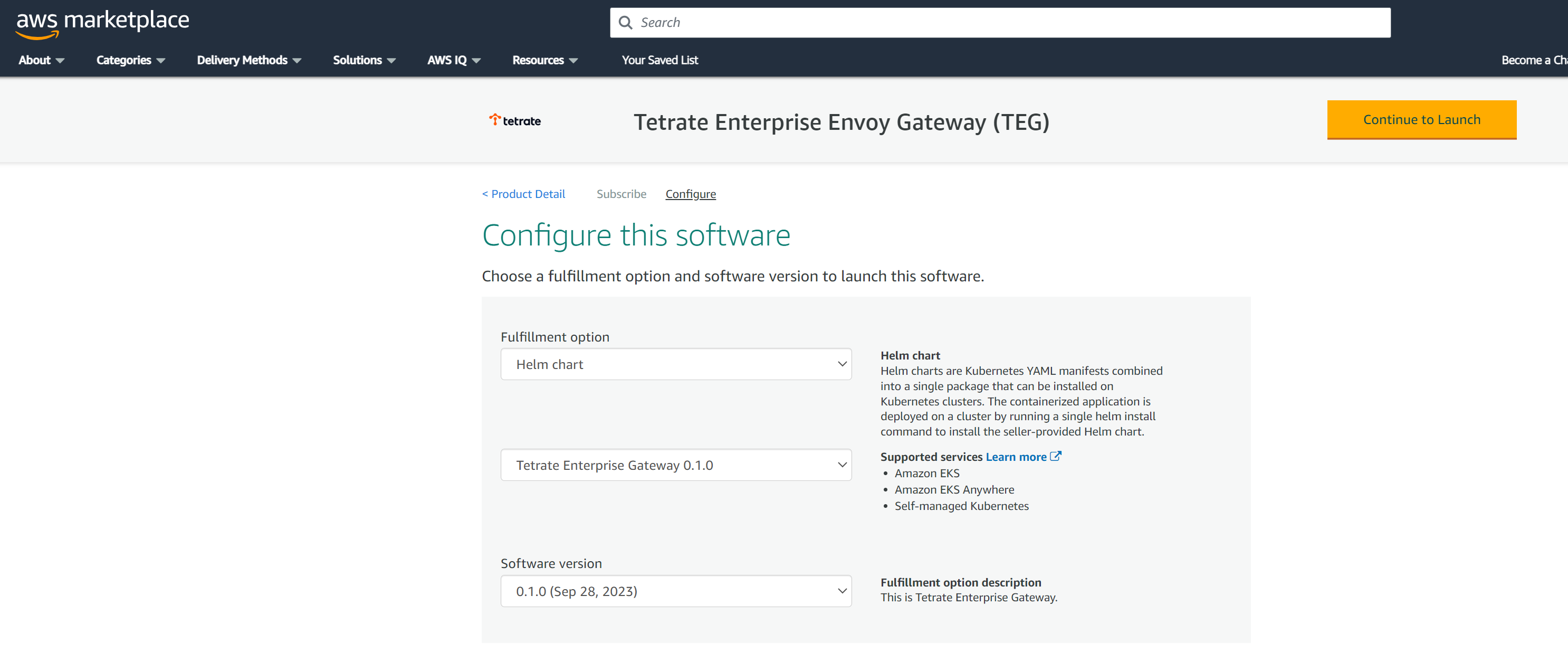Click the AWS Marketplace logo
1568x662 pixels.
(x=102, y=24)
